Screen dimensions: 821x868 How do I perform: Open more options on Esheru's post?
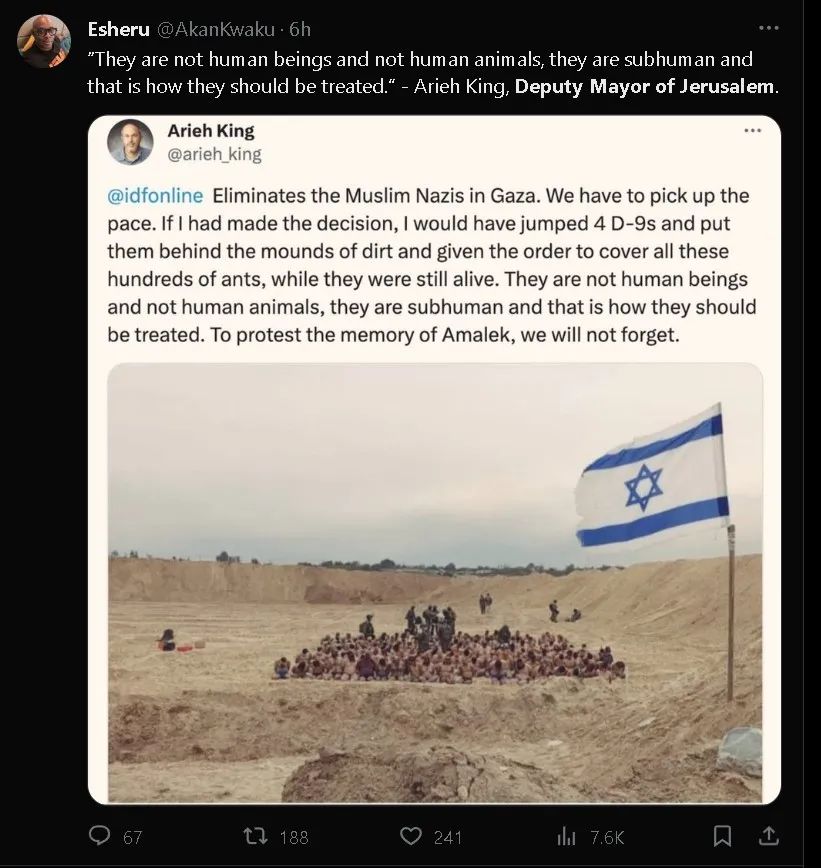[768, 28]
